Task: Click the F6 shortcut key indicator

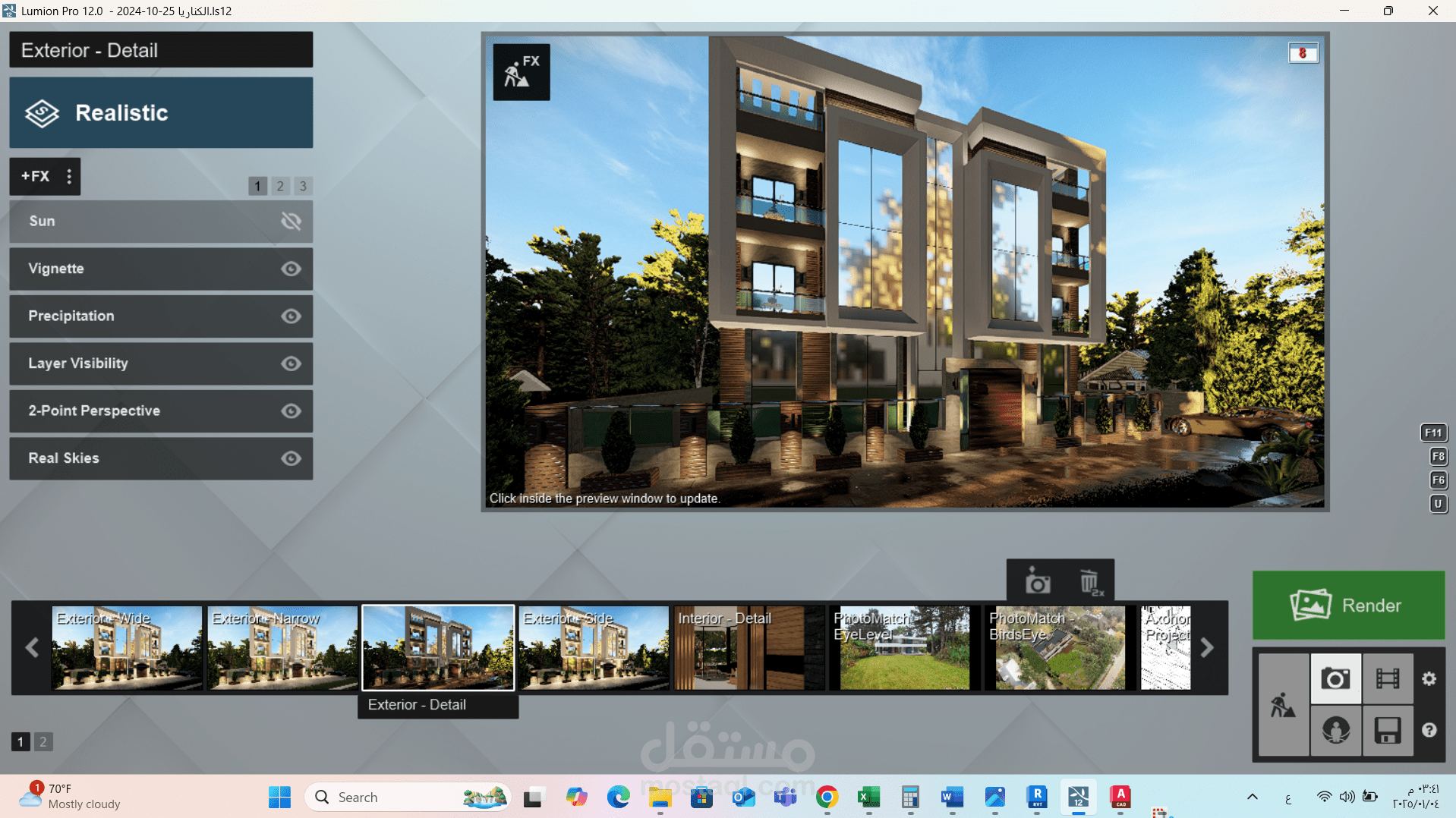Action: (1438, 480)
